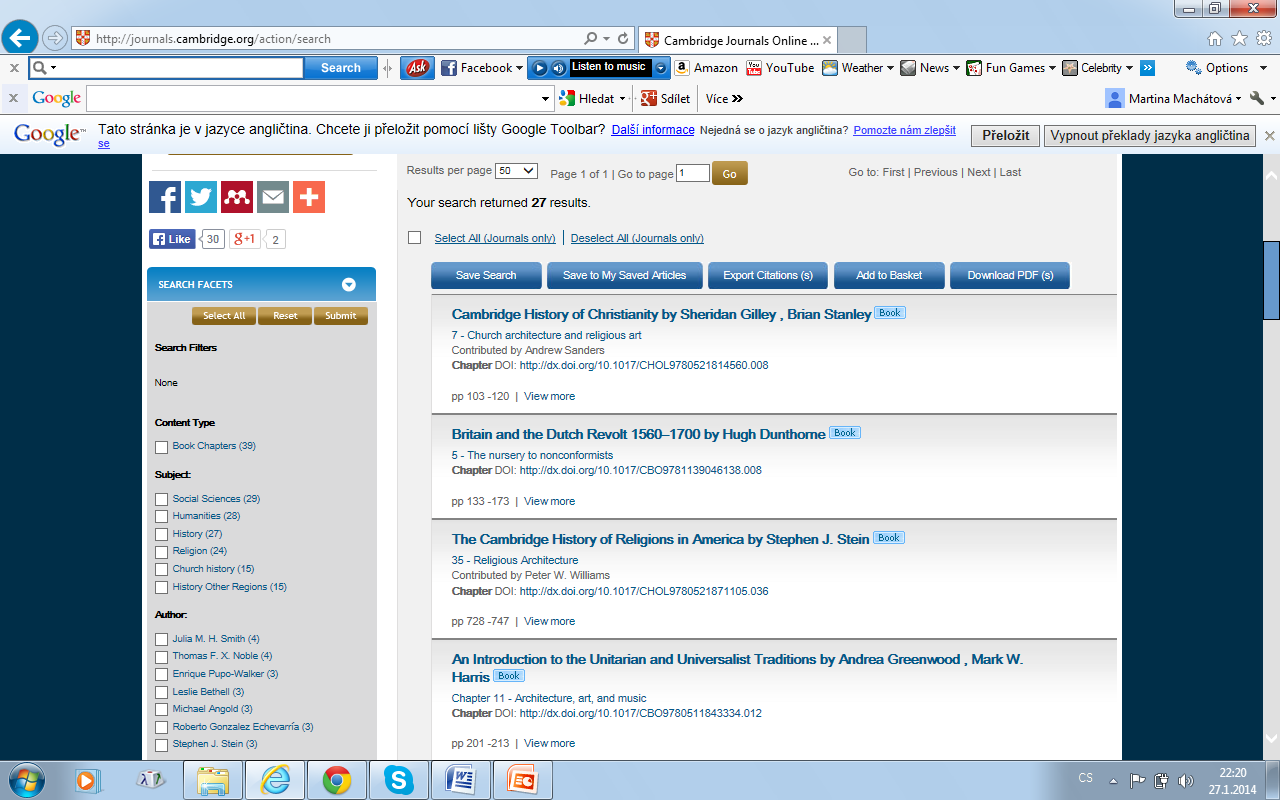The width and height of the screenshot is (1280, 800).
Task: Click the browser Back arrow button
Action: click(x=20, y=38)
